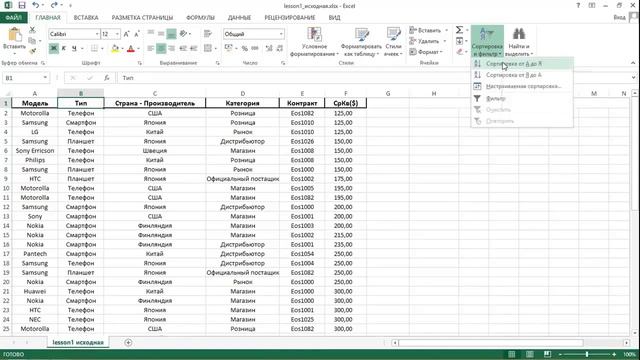Open the Calibri font name dropdown
The image size is (640, 360).
(97, 34)
